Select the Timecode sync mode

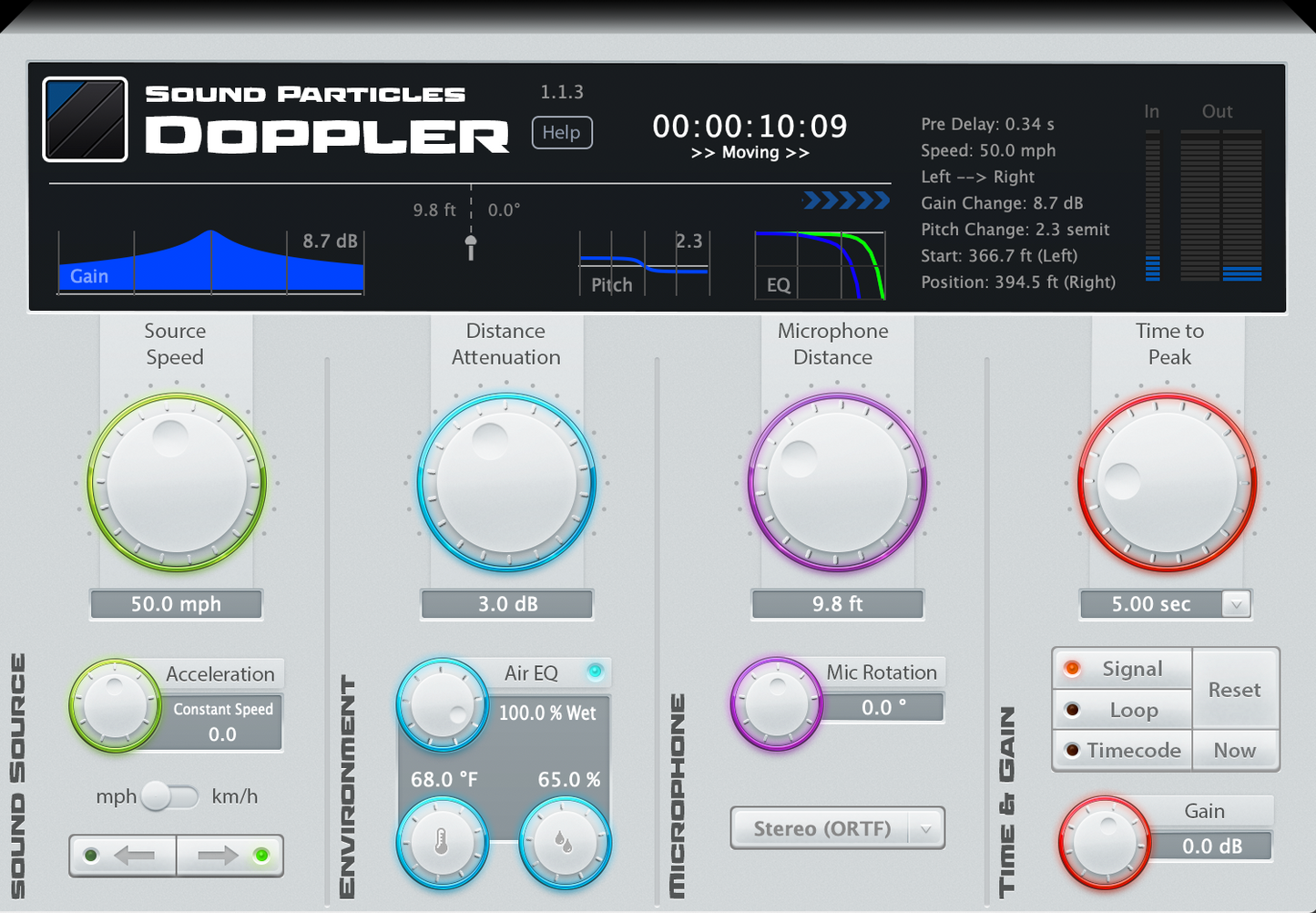[1122, 750]
